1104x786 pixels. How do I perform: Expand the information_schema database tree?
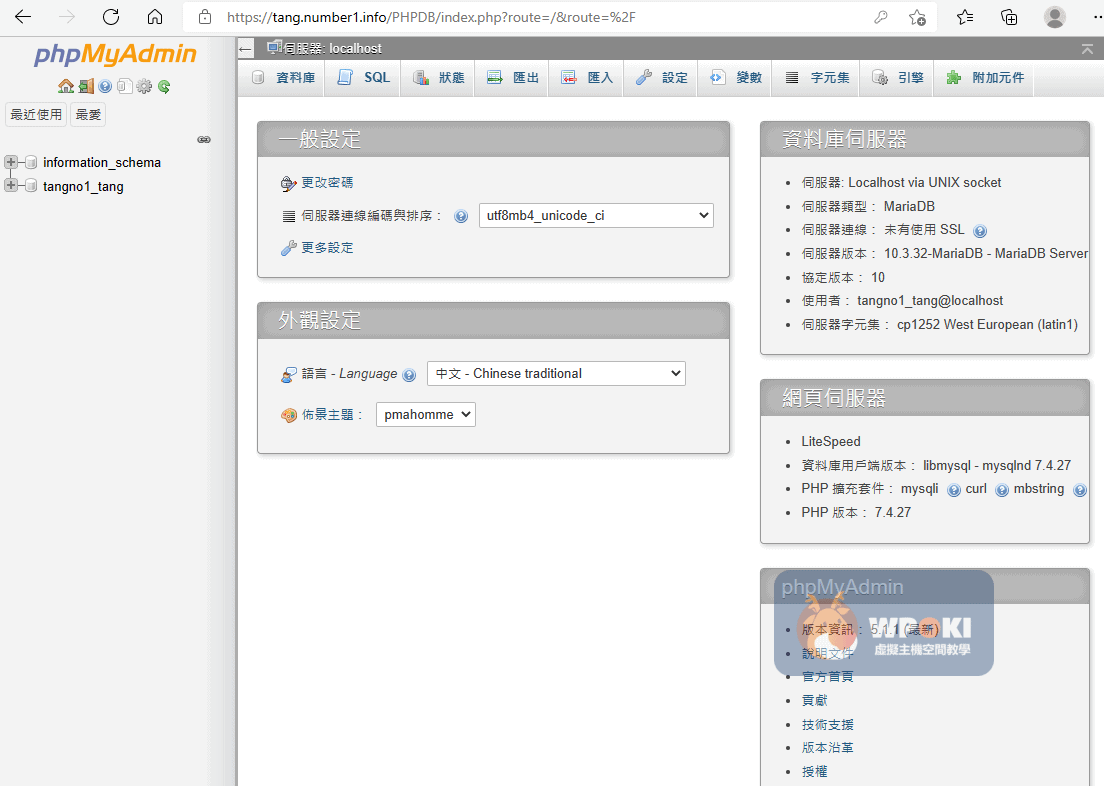tap(12, 162)
